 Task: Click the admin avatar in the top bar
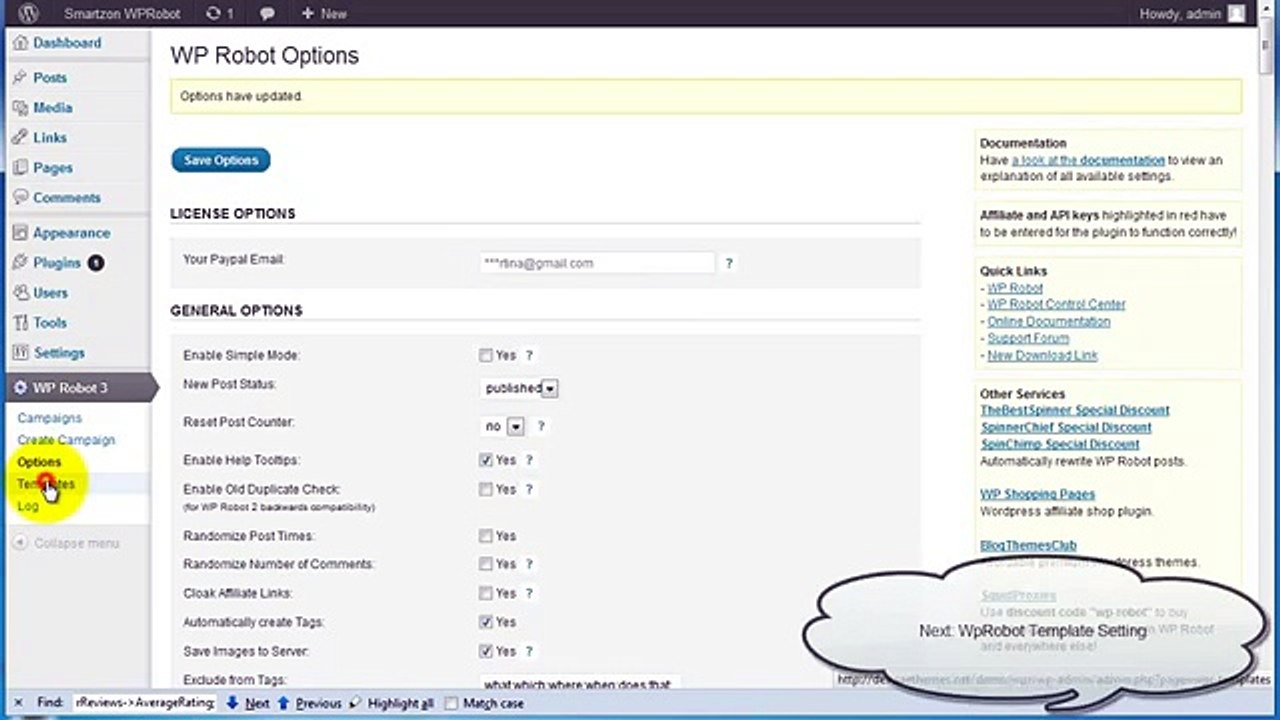point(1237,14)
